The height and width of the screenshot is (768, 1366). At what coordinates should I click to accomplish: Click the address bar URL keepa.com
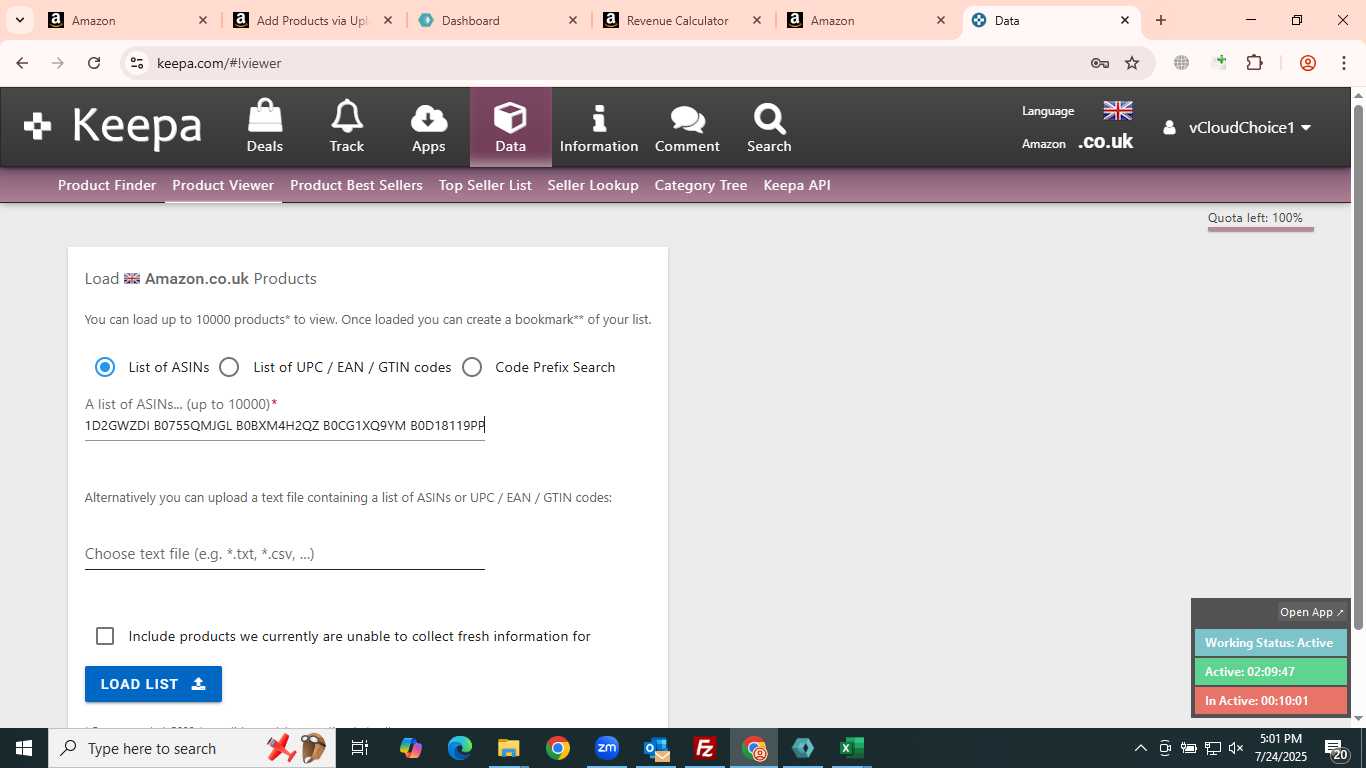(x=219, y=63)
